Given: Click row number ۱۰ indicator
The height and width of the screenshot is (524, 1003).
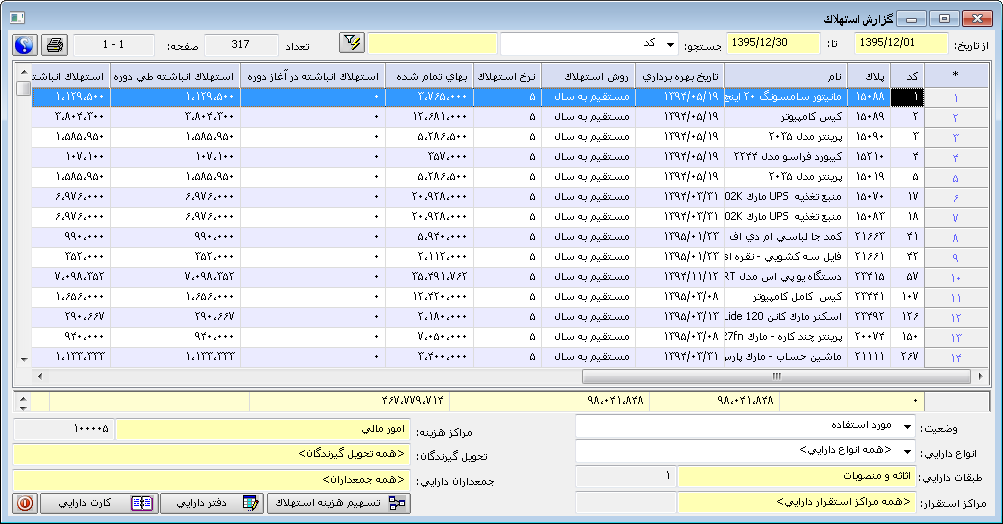Looking at the screenshot, I should tap(956, 278).
